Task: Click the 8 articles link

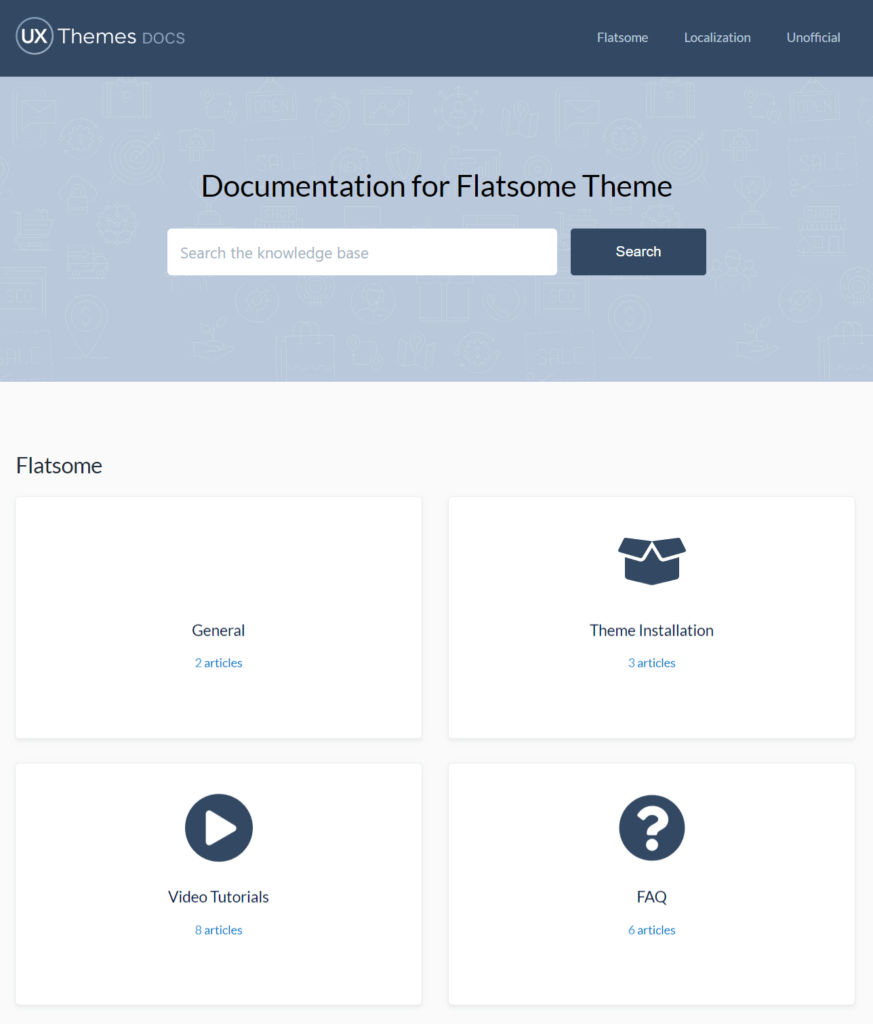Action: pos(218,930)
